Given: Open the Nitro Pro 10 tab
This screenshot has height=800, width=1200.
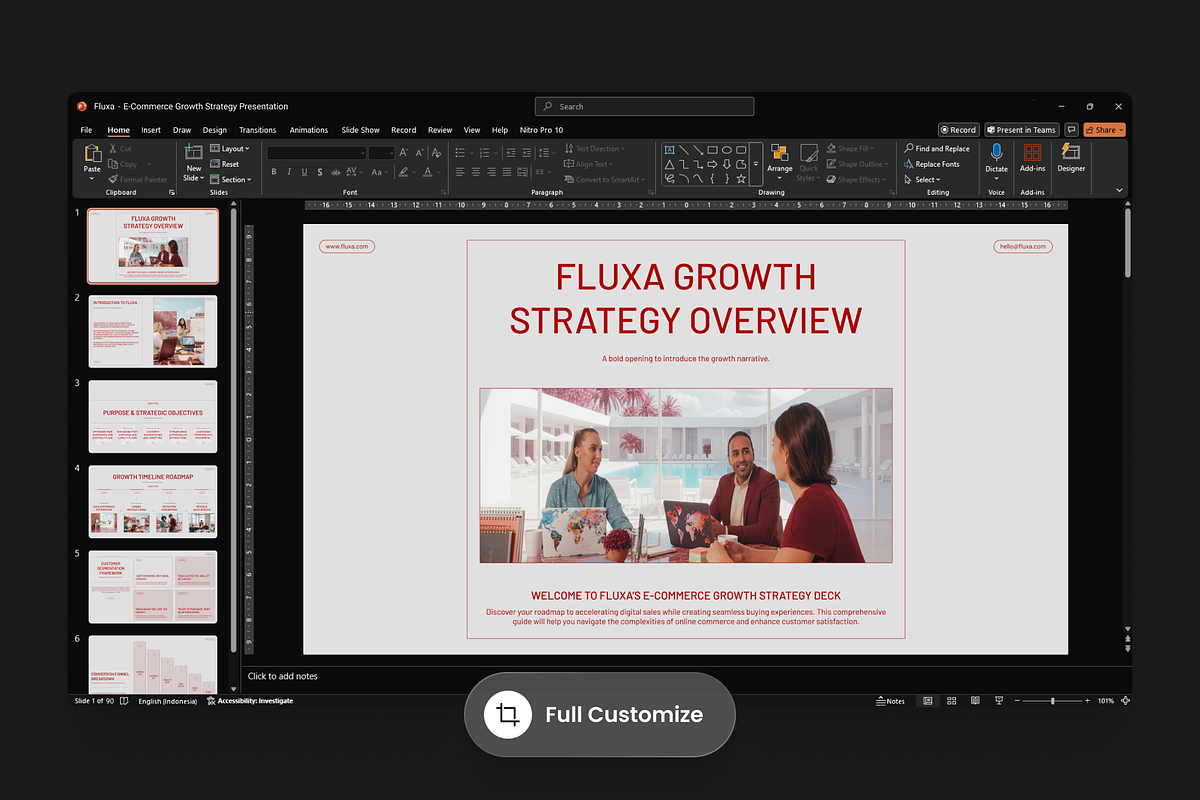Looking at the screenshot, I should (x=541, y=130).
